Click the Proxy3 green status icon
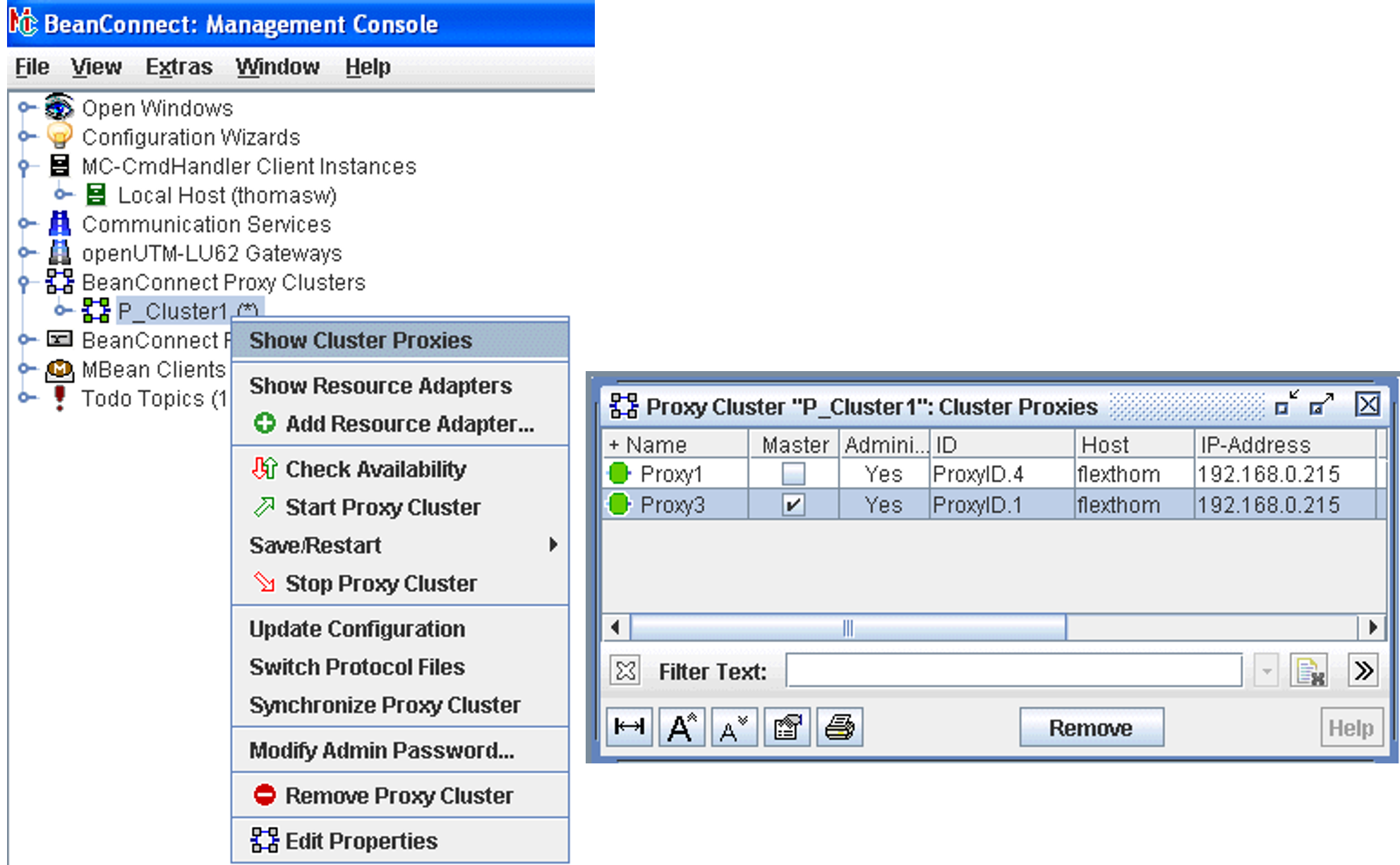 point(619,504)
